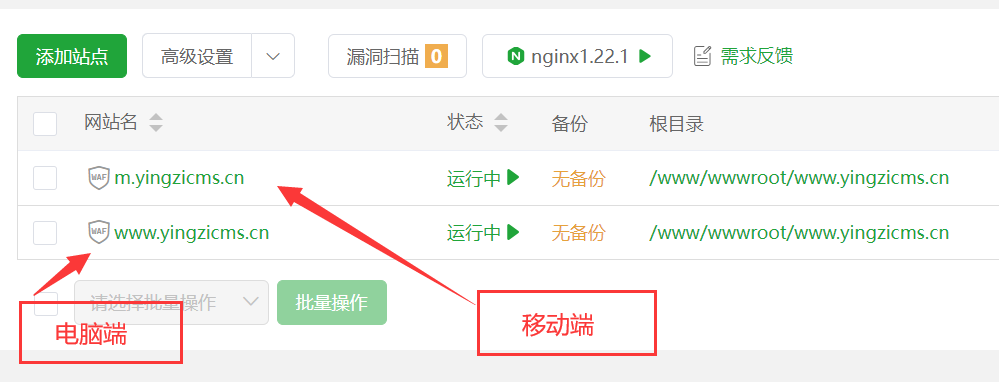
Task: Tick the checkbox beside batch operation dropdown
Action: tap(45, 304)
